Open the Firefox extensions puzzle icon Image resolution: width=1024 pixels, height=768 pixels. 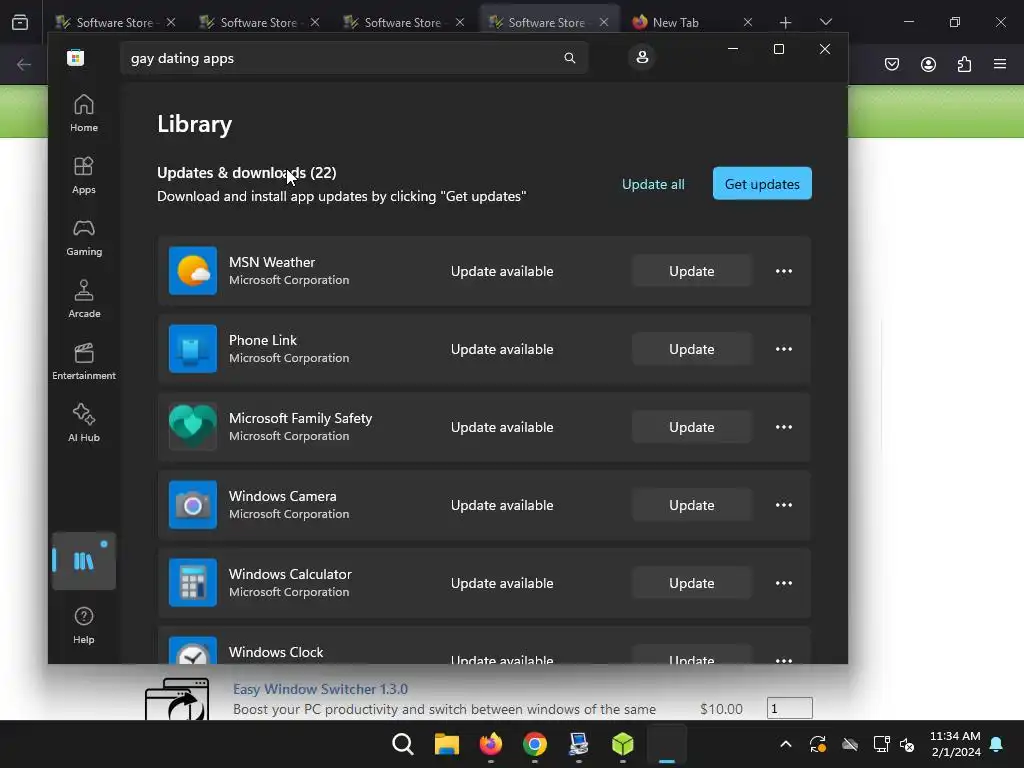point(964,64)
